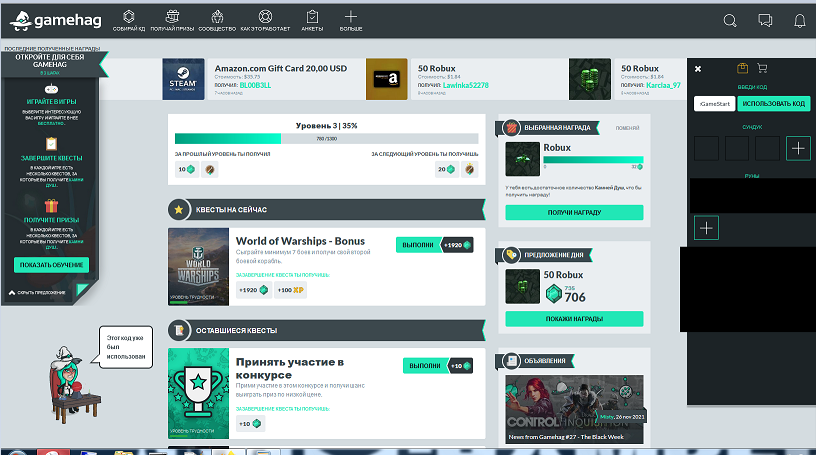Open 'Принять участие в конкурсе' title
The width and height of the screenshot is (816, 455).
[x=290, y=368]
